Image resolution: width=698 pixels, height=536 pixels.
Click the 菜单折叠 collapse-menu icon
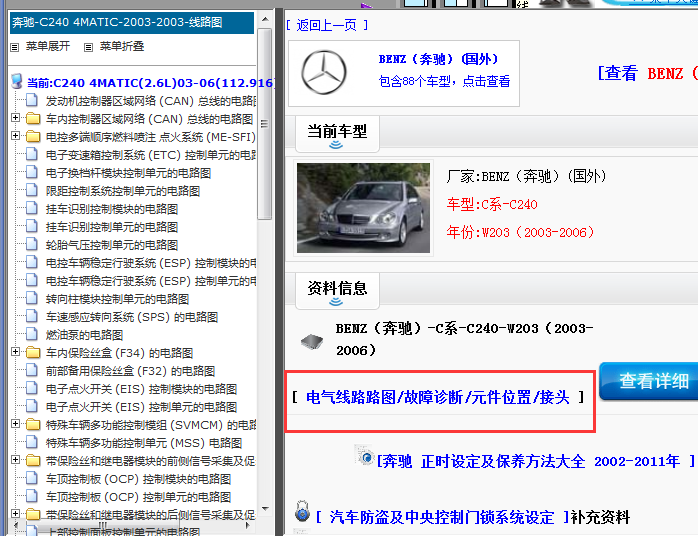click(x=89, y=47)
